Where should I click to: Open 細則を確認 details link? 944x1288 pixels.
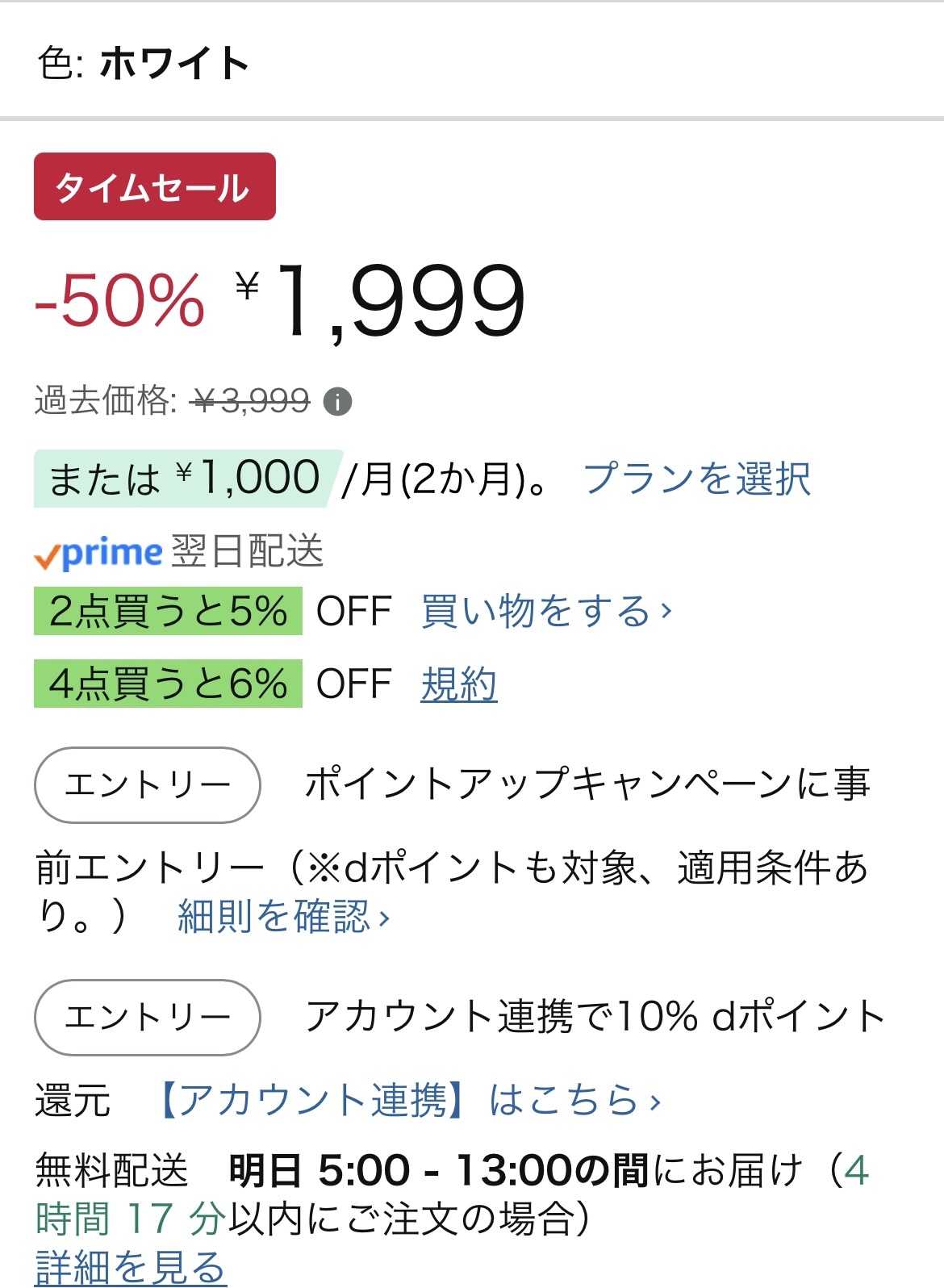282,917
